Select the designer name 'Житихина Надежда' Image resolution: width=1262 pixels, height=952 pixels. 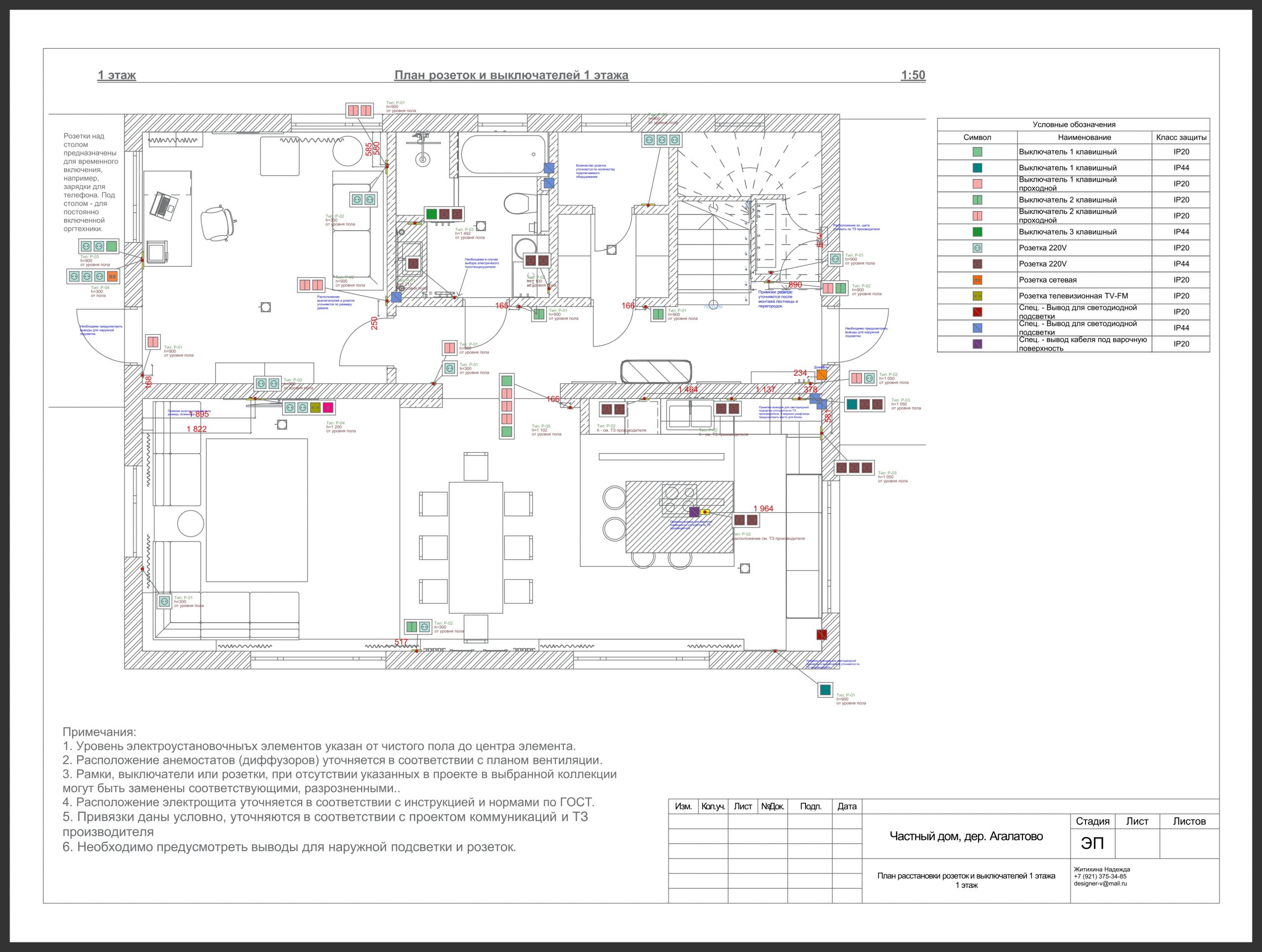pos(1102,870)
